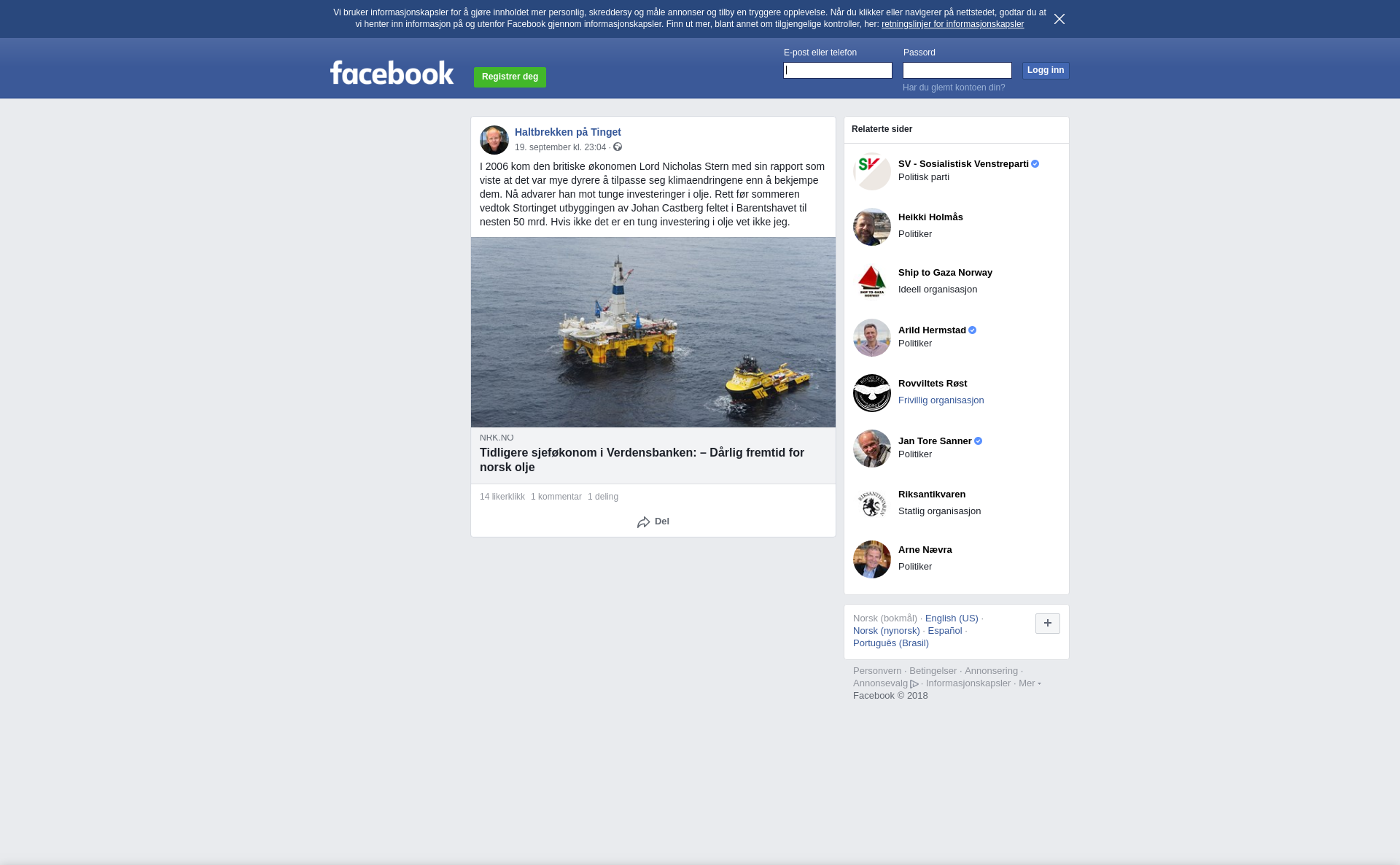The width and height of the screenshot is (1400, 865).
Task: Open Haltbrekken på Tinget page name link
Action: [x=568, y=132]
